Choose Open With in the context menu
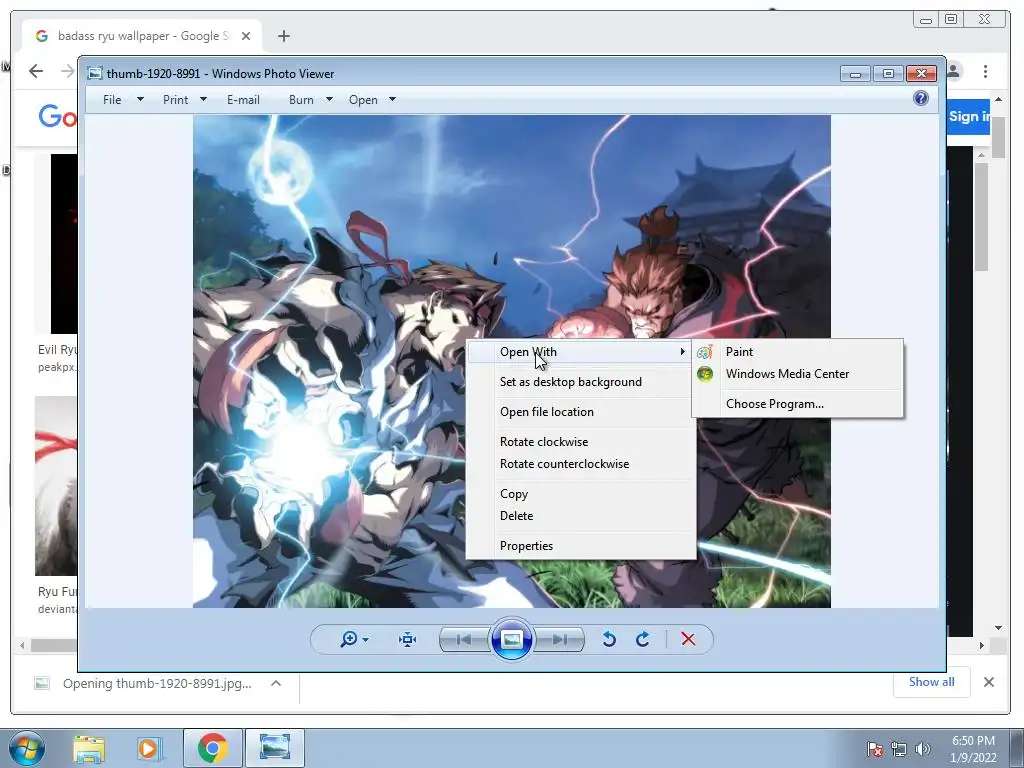The height and width of the screenshot is (768, 1024). tap(580, 352)
